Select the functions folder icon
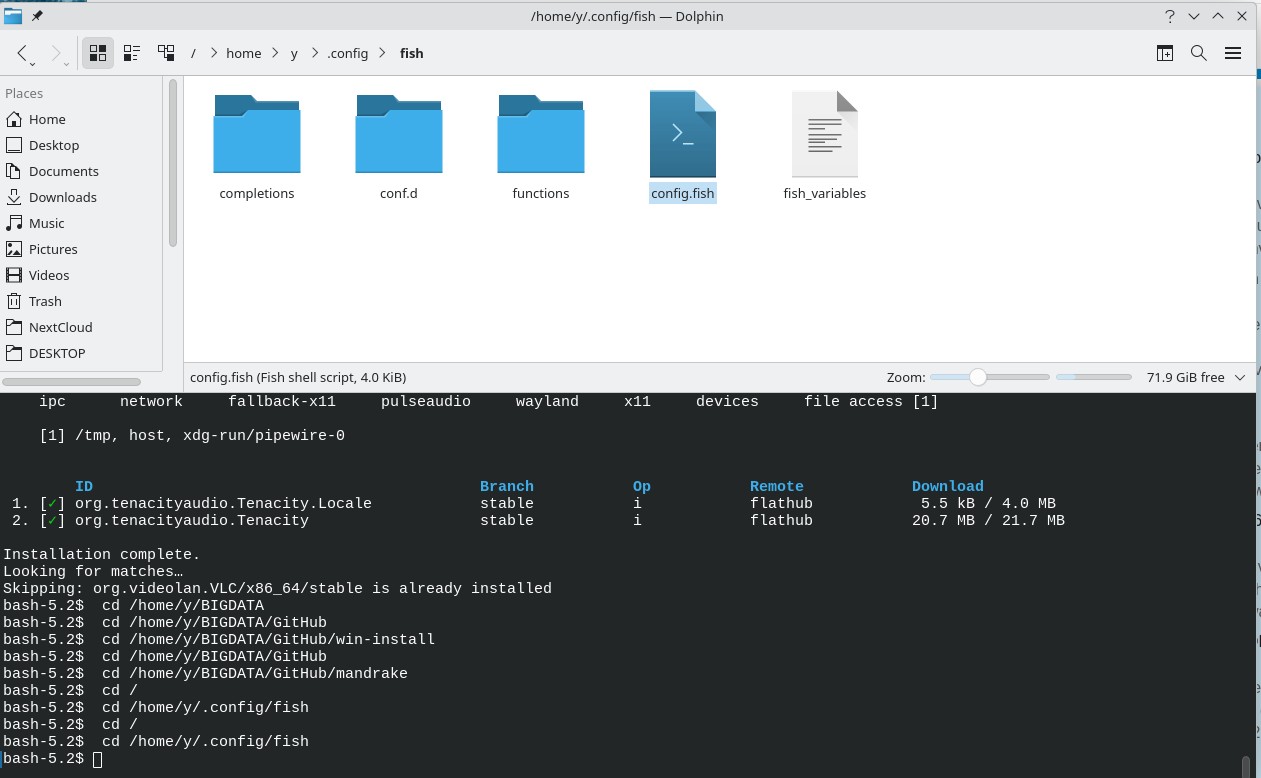 [x=541, y=134]
